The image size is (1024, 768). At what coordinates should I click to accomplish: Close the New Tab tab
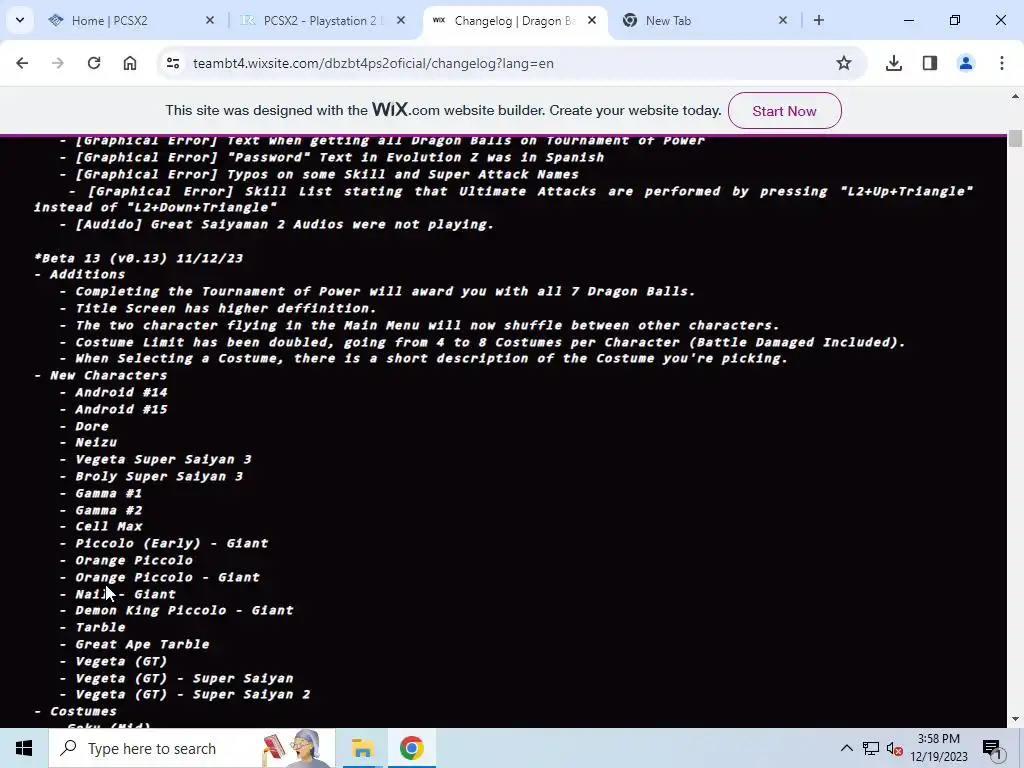783,20
